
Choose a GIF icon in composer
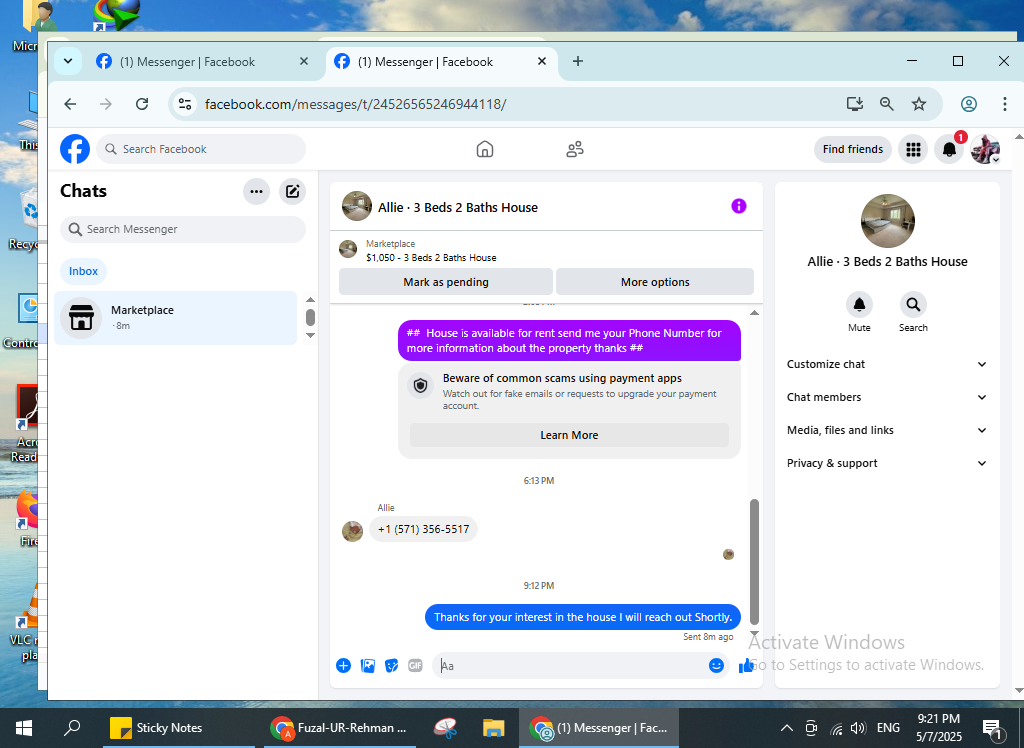coord(415,665)
